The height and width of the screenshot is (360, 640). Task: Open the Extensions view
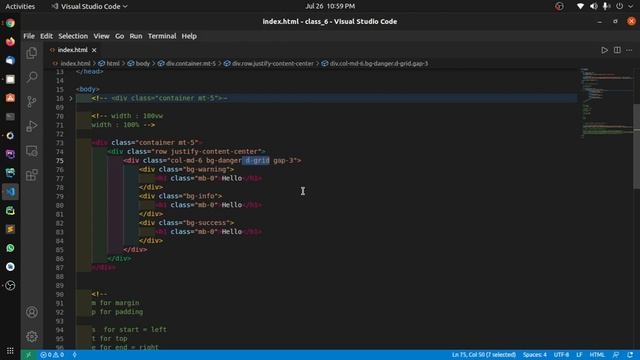click(x=32, y=175)
